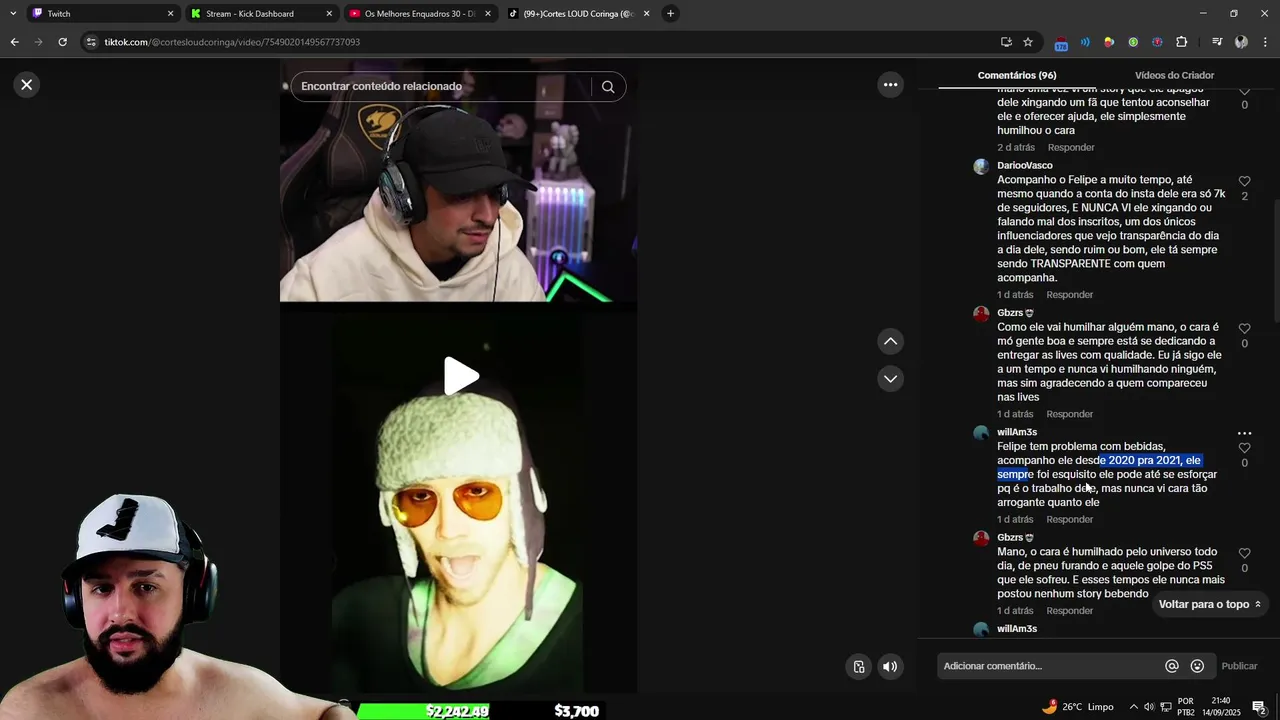1280x720 pixels.
Task: Open a new browser tab
Action: tap(671, 14)
